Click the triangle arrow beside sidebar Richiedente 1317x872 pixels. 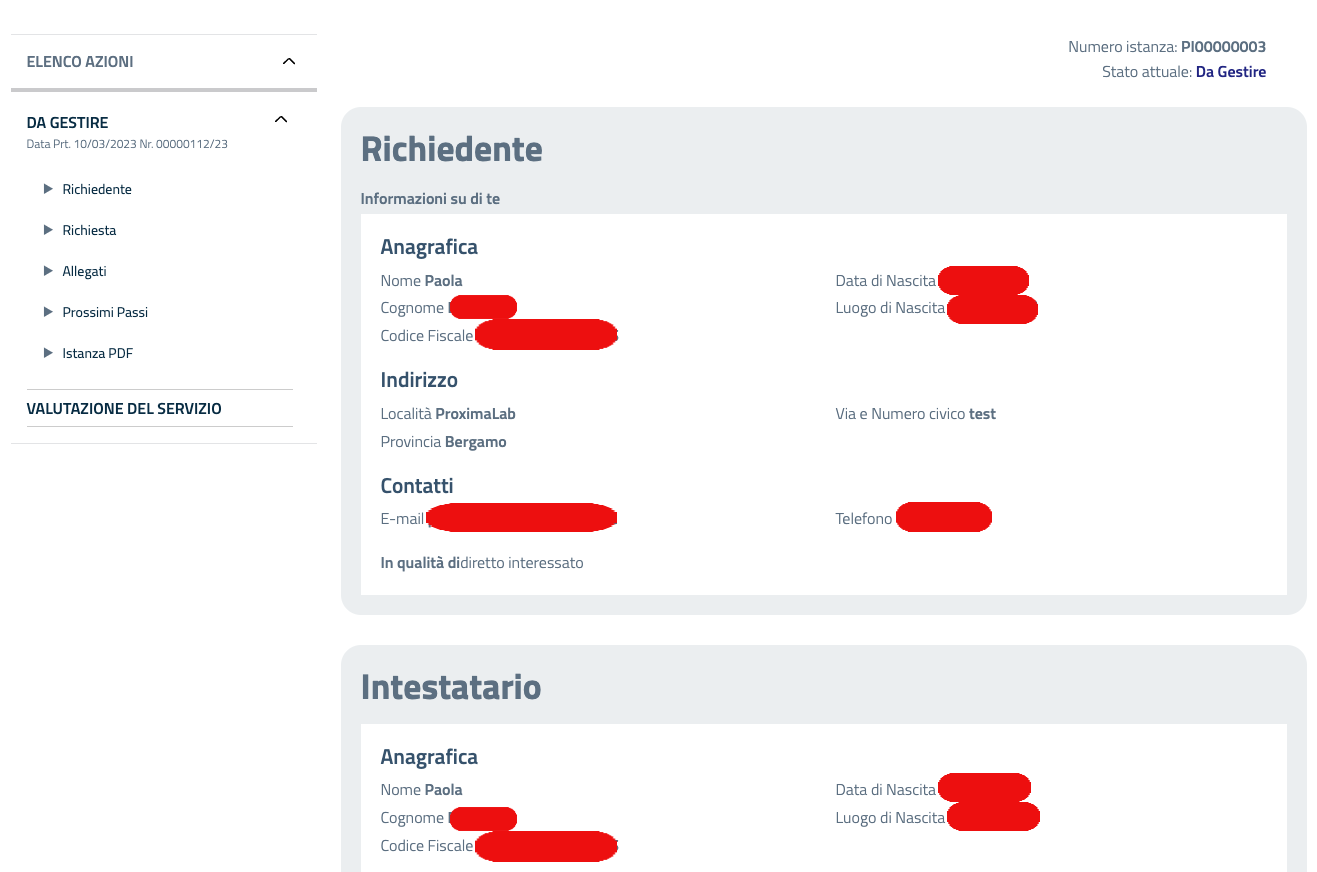pos(48,189)
